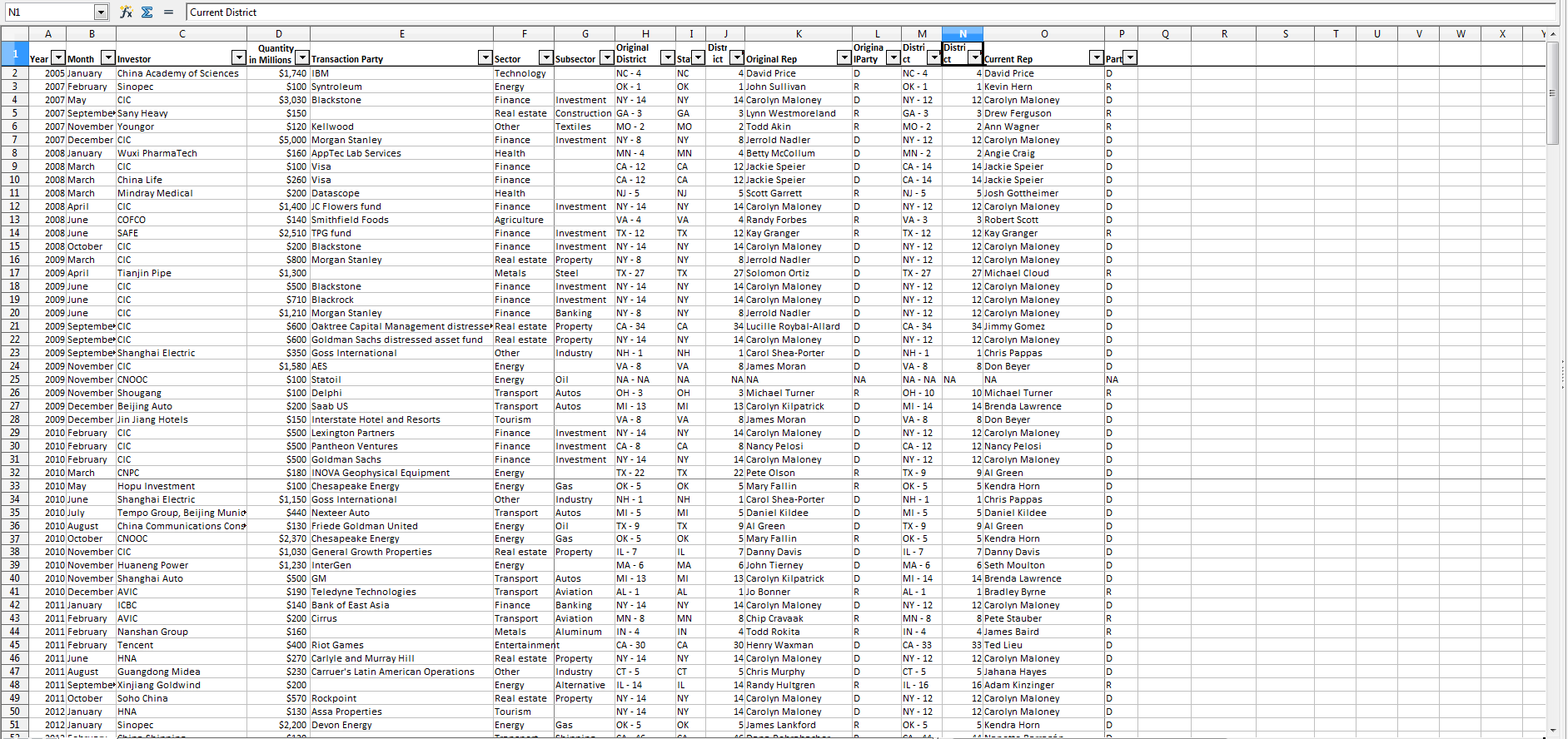This screenshot has width=1568, height=739.
Task: Click cell reading Bank of East Asia
Action: (401, 605)
